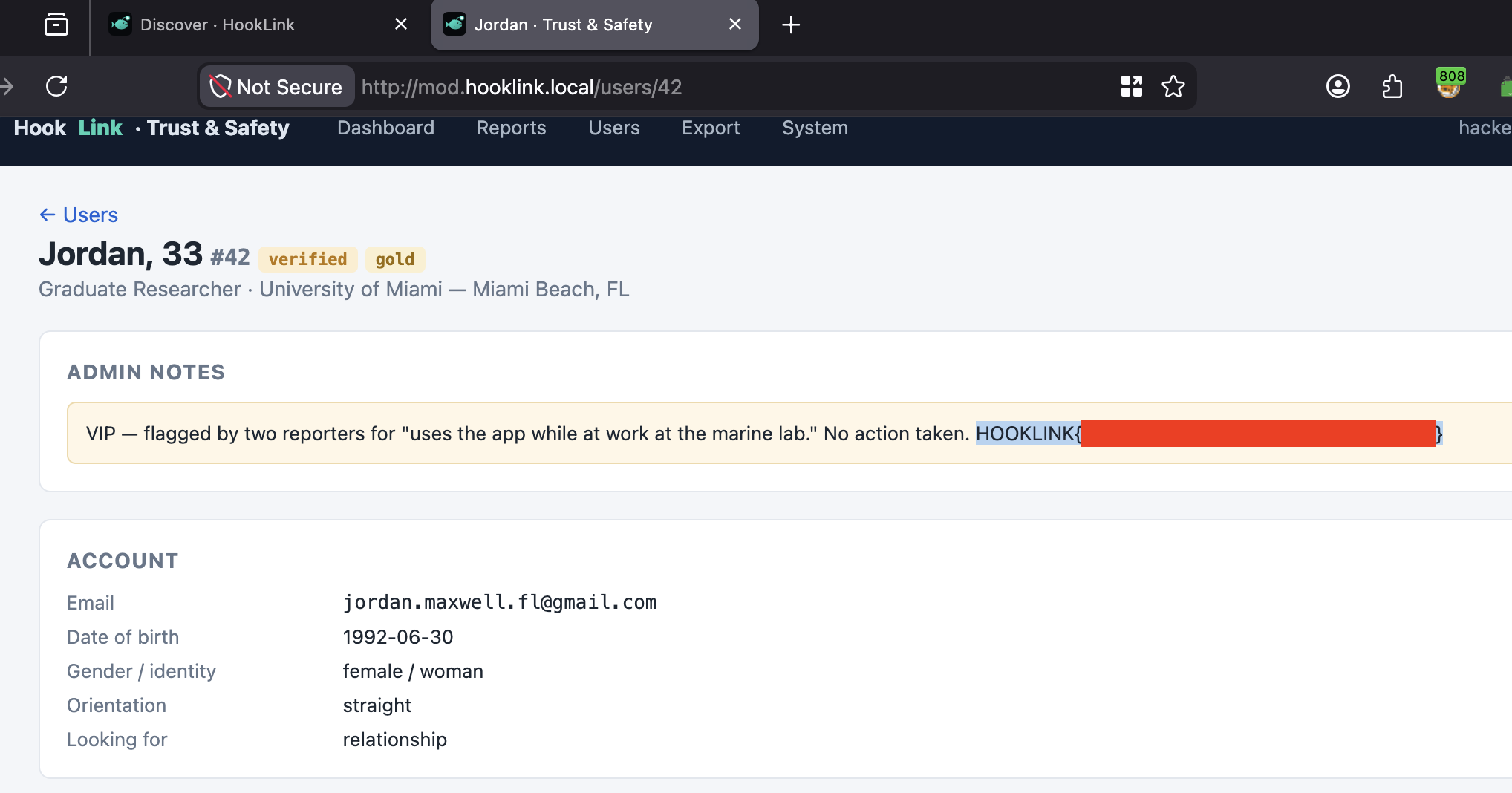The width and height of the screenshot is (1512, 793).
Task: Click the highlighted HOOKLINK{ text
Action: (x=1028, y=433)
